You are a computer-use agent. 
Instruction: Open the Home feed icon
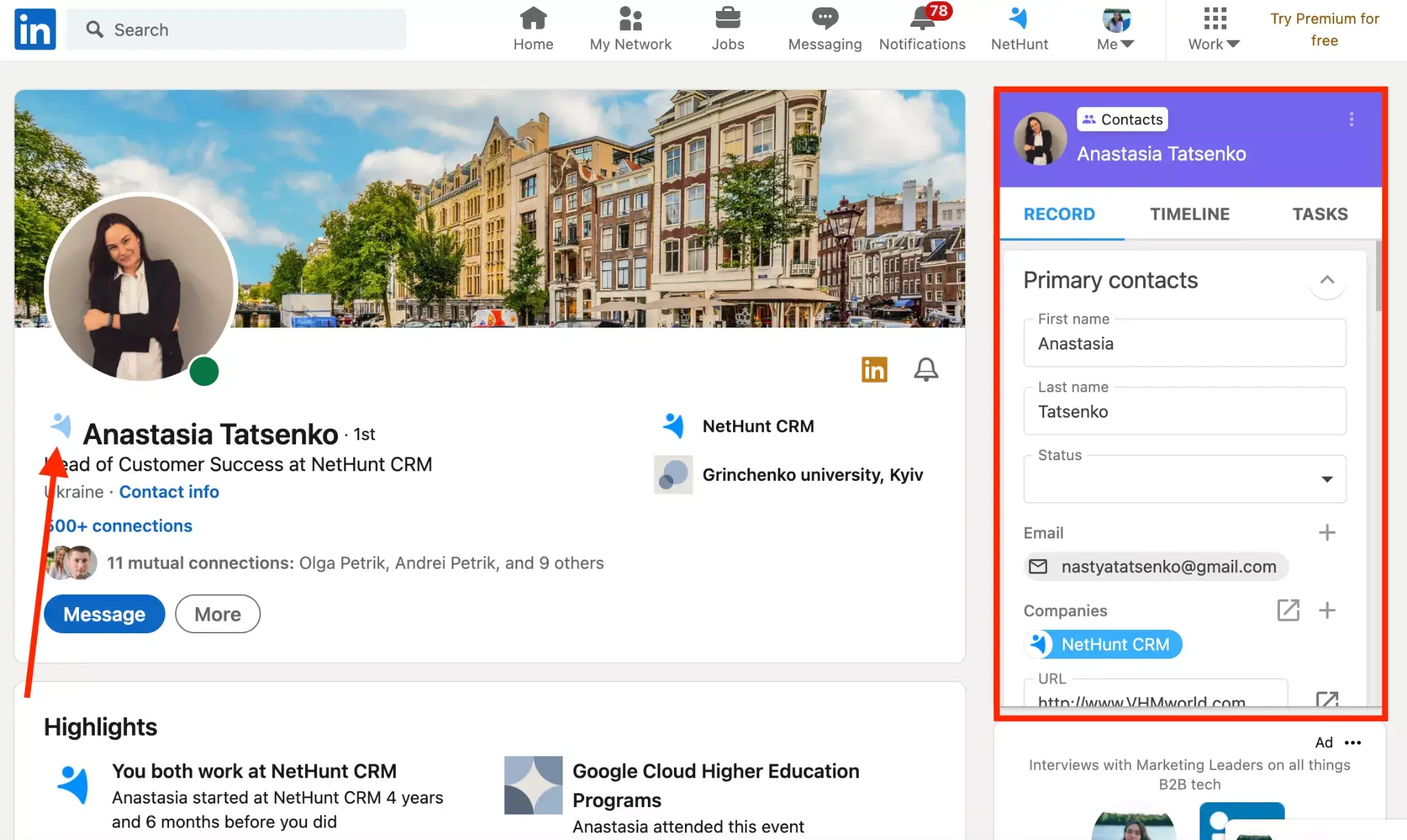533,30
